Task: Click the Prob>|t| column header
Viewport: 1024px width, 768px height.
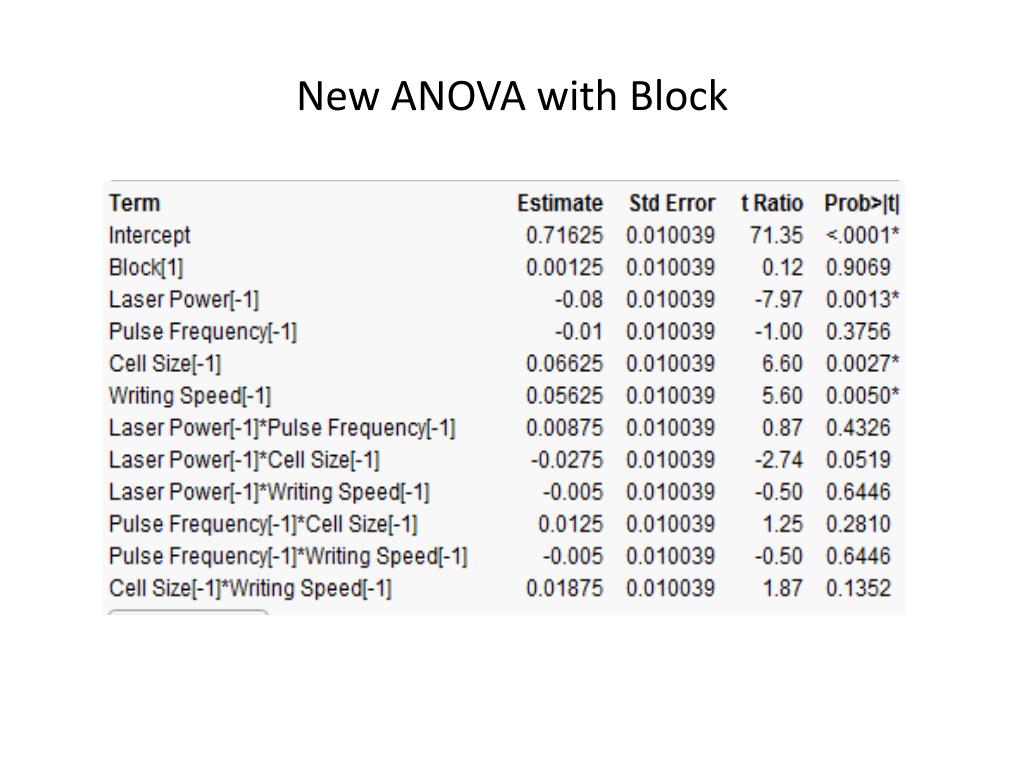Action: [x=861, y=203]
